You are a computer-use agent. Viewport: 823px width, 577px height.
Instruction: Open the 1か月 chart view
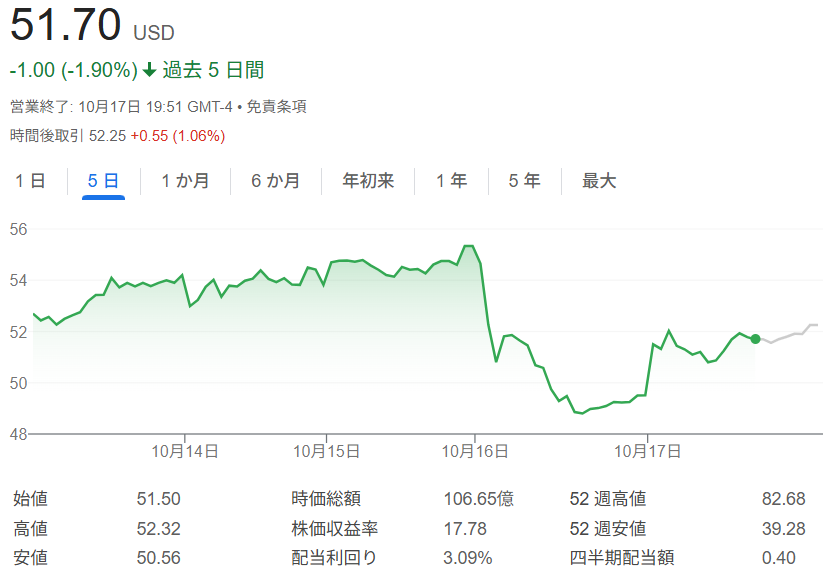click(185, 181)
